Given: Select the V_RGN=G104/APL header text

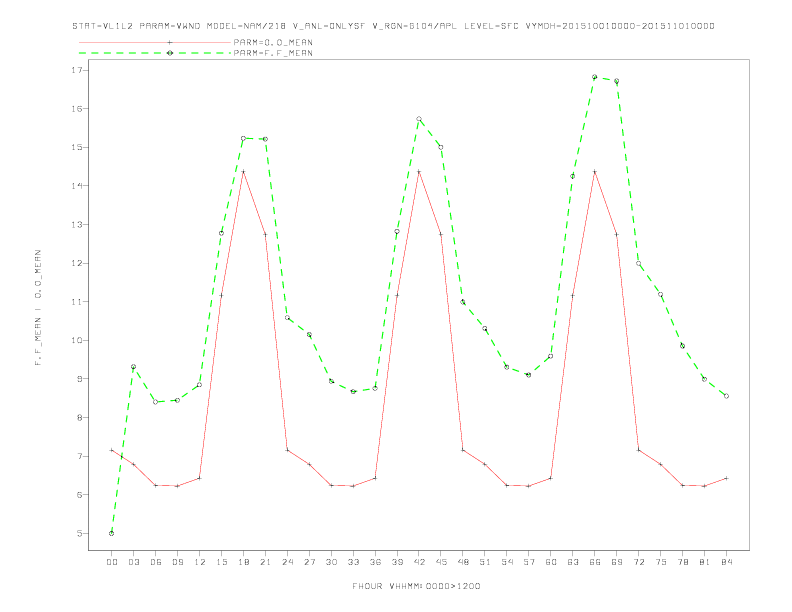Looking at the screenshot, I should tap(415, 26).
